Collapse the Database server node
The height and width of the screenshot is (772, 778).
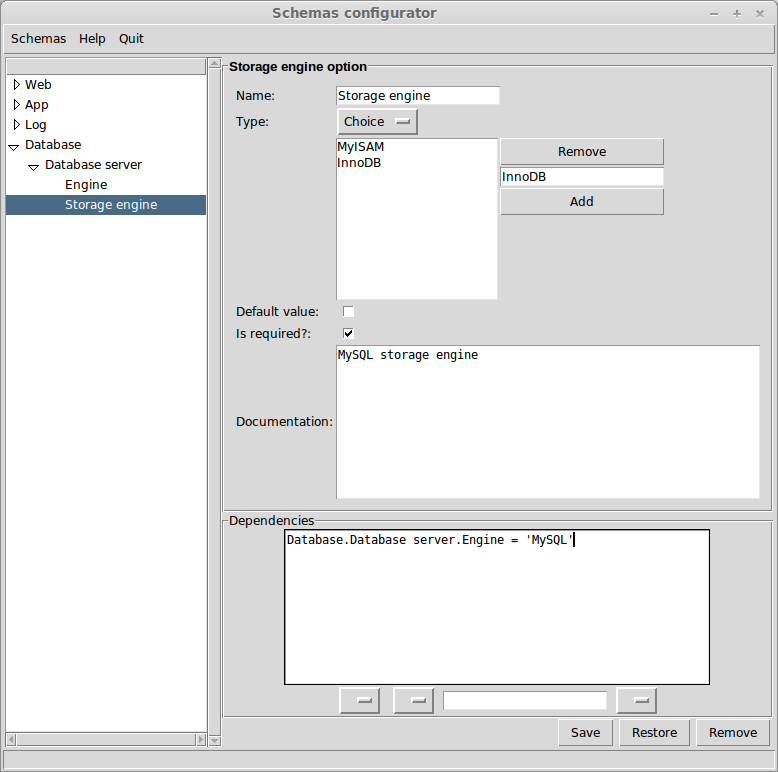[x=33, y=167]
